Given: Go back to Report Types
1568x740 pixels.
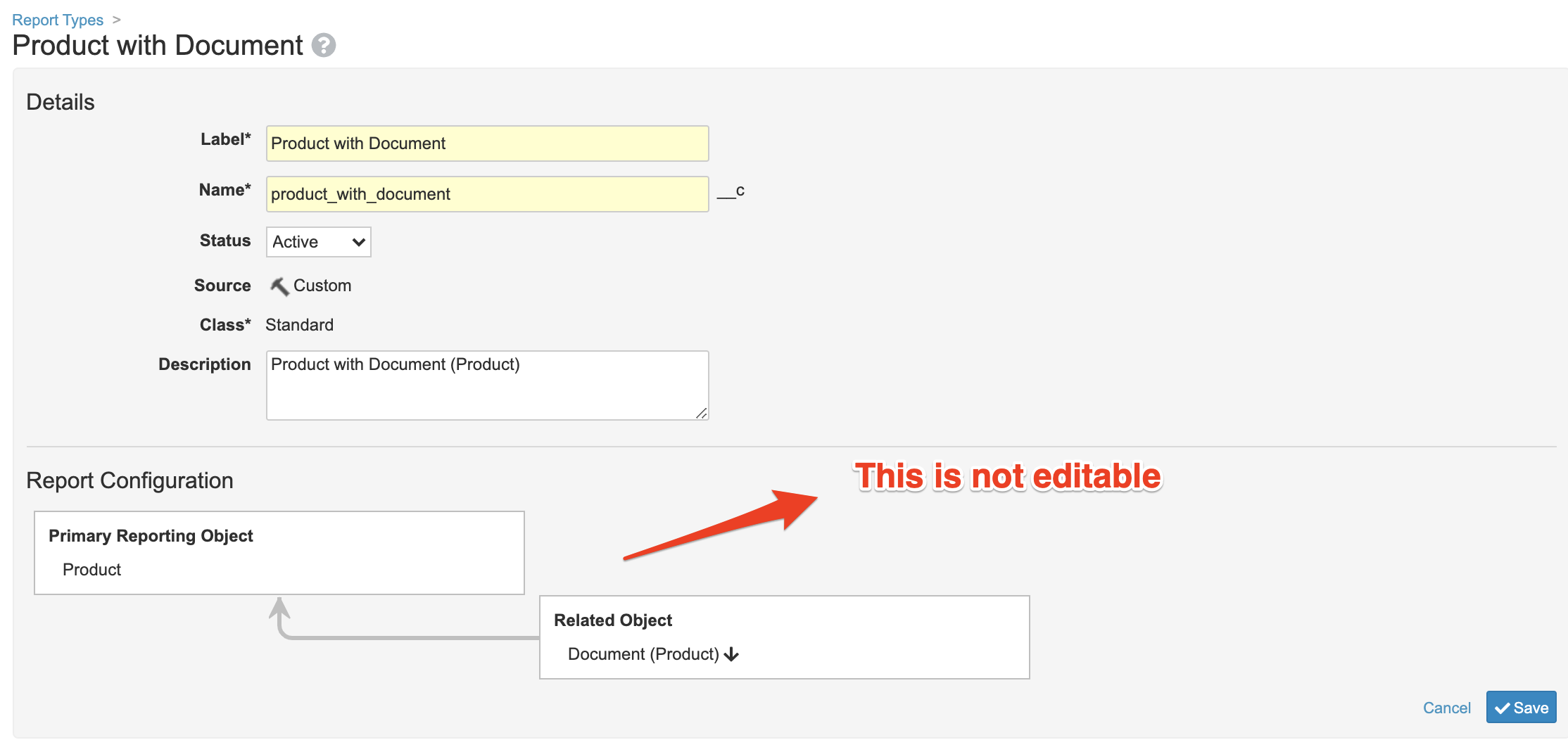Looking at the screenshot, I should [x=58, y=20].
